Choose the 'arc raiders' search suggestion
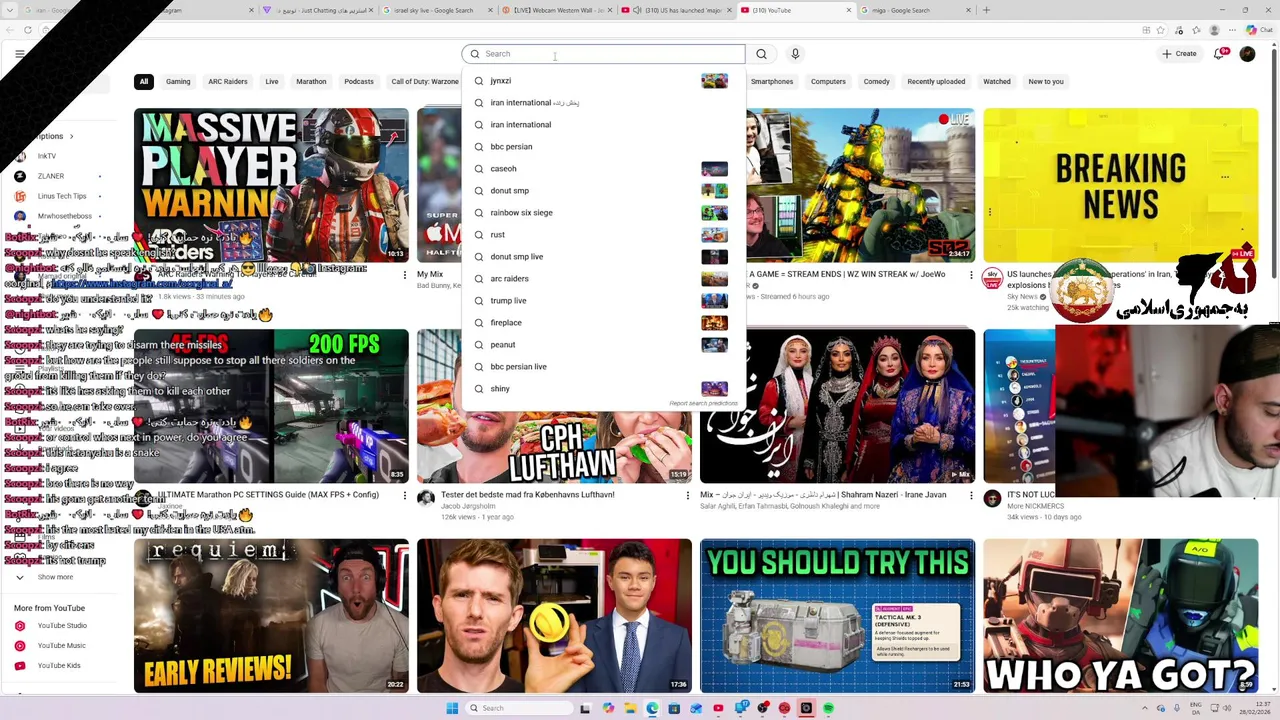Viewport: 1280px width, 720px height. point(603,279)
